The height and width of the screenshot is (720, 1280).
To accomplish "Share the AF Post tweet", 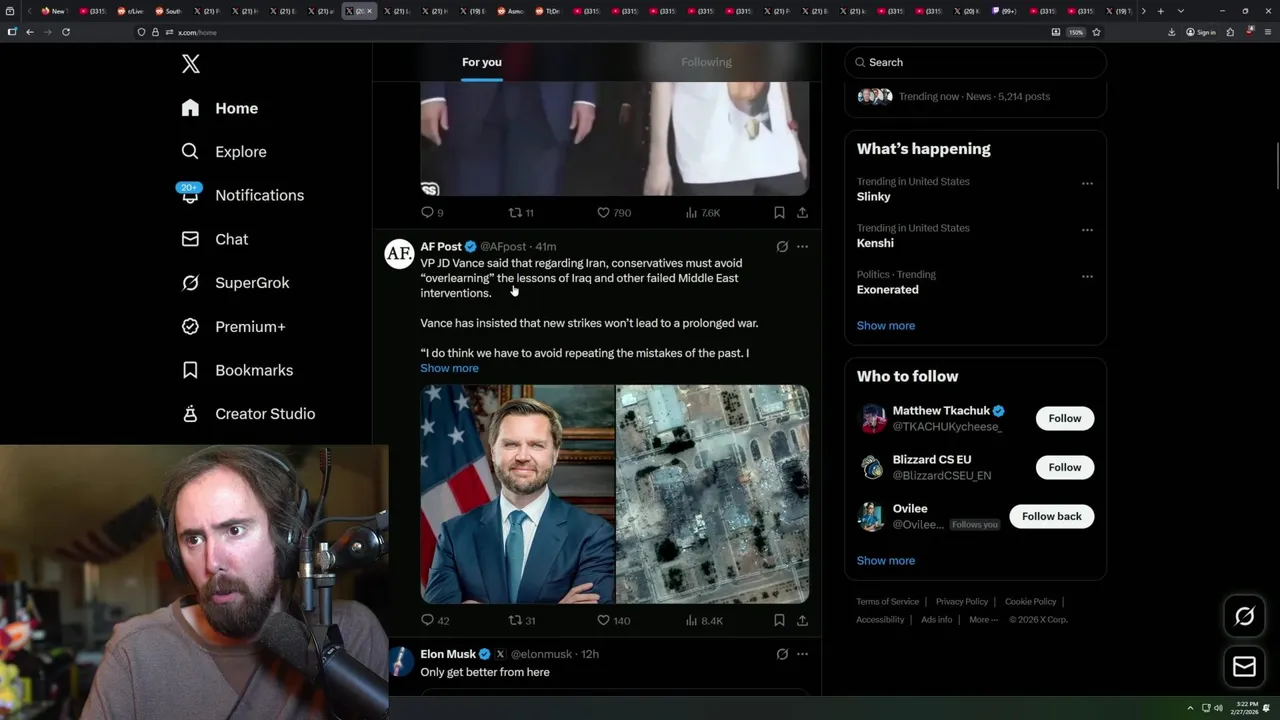I will pyautogui.click(x=802, y=620).
